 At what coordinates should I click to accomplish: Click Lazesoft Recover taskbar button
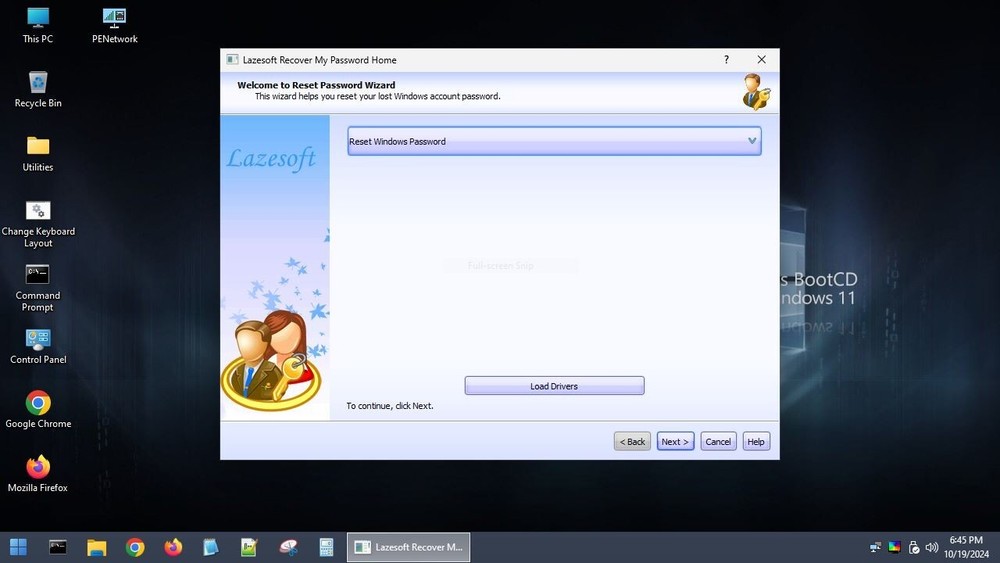pos(409,547)
